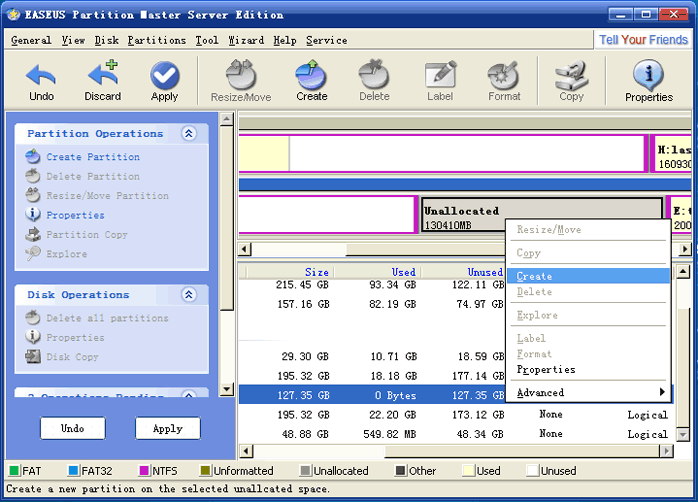Screen dimensions: 698x502
Task: Click the Resize/Move Partition sidebar icon
Action: pyautogui.click(x=32, y=195)
